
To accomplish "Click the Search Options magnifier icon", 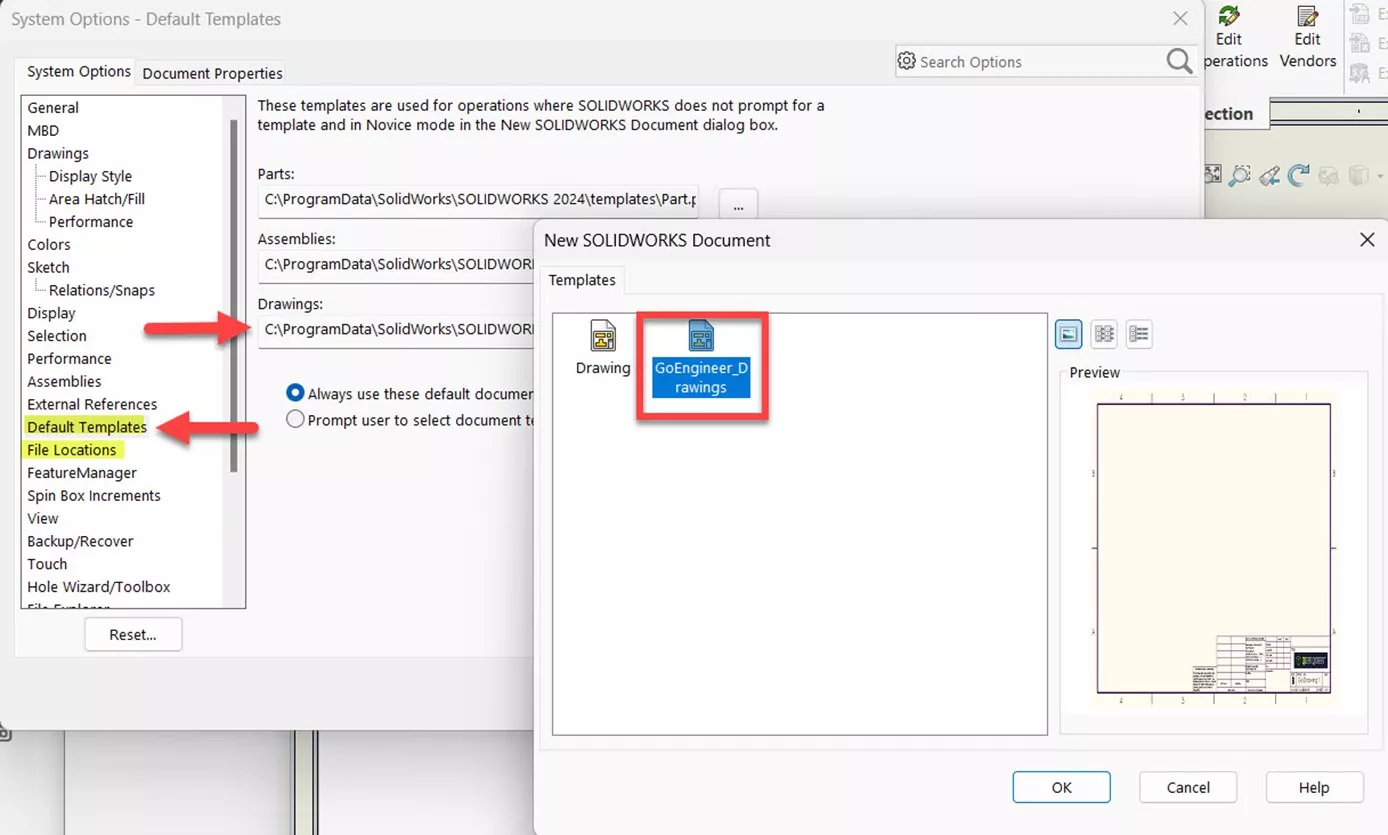I will coord(1178,61).
